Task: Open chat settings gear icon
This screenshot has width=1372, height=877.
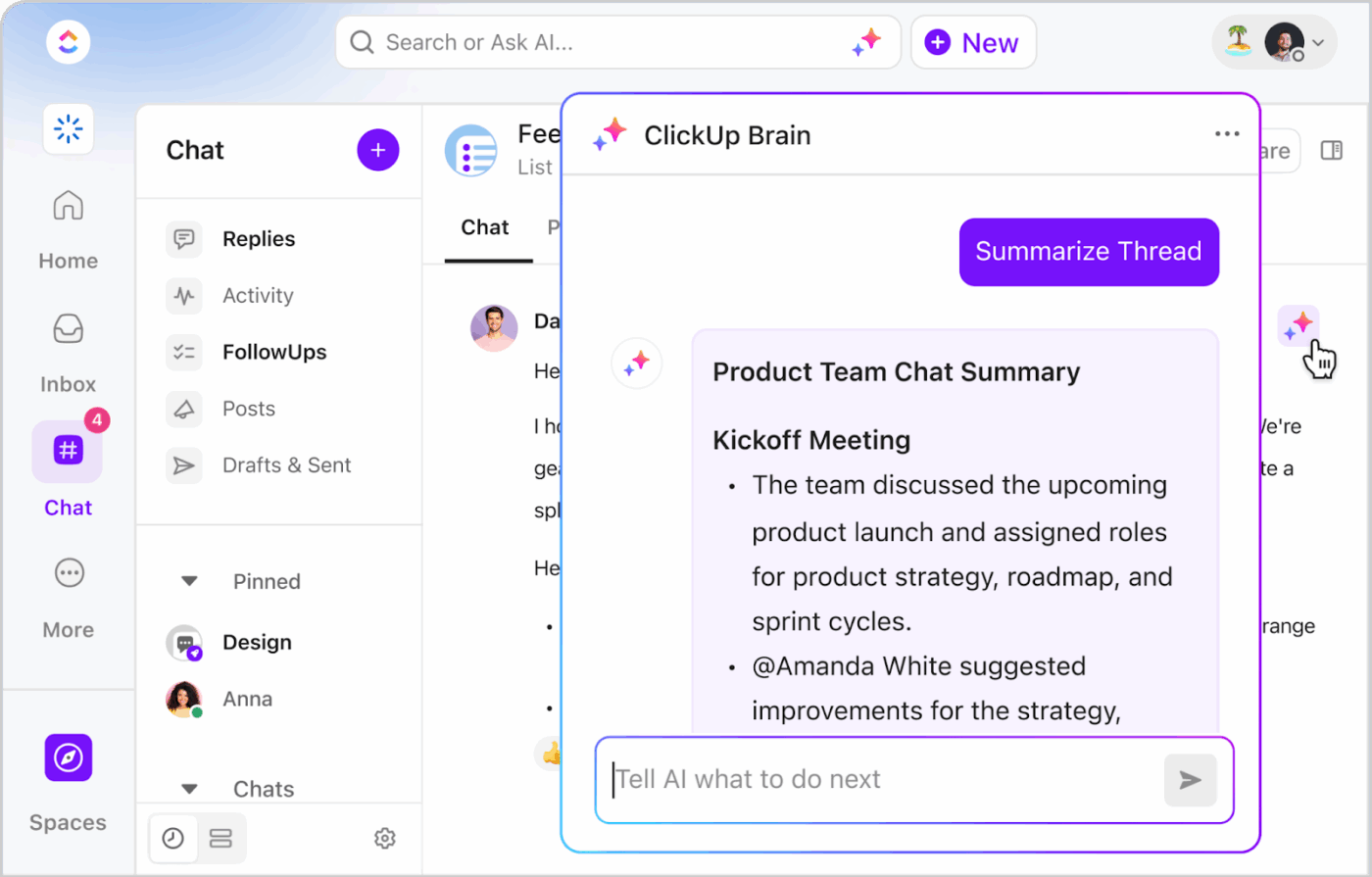Action: (x=384, y=839)
